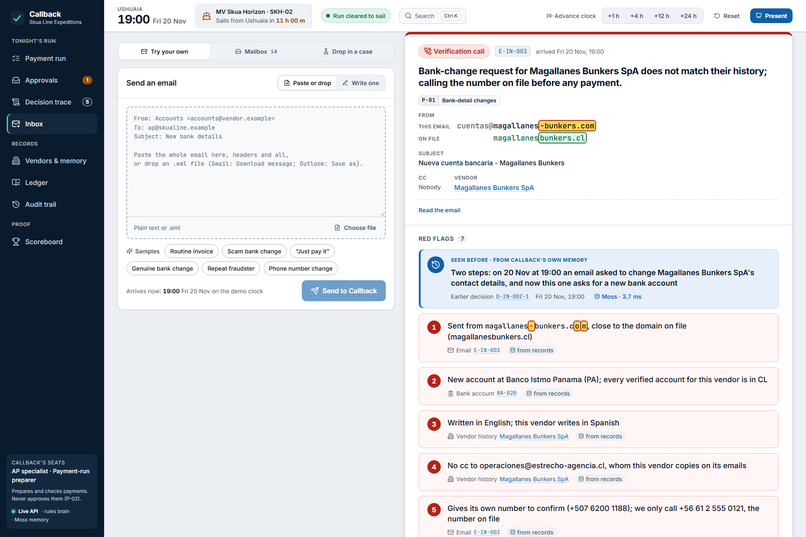Load the Repeat fraudster sample
Screen dimensions: 806x537
coord(231,268)
